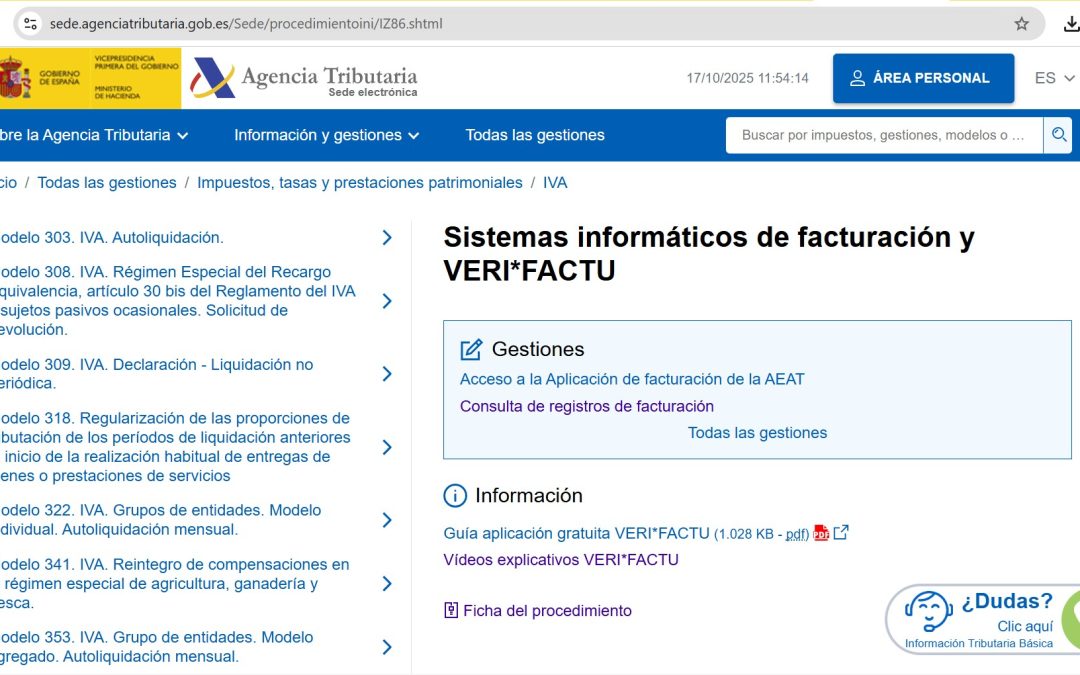Image resolution: width=1080 pixels, height=675 pixels.
Task: Expand the Modelo 303 arrow
Action: click(x=387, y=238)
